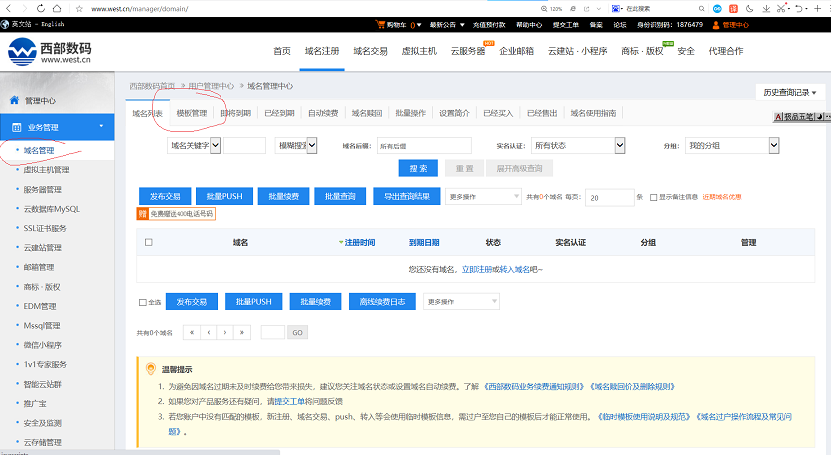Switch to 模板管理 tab
831x455 pixels.
(x=192, y=113)
